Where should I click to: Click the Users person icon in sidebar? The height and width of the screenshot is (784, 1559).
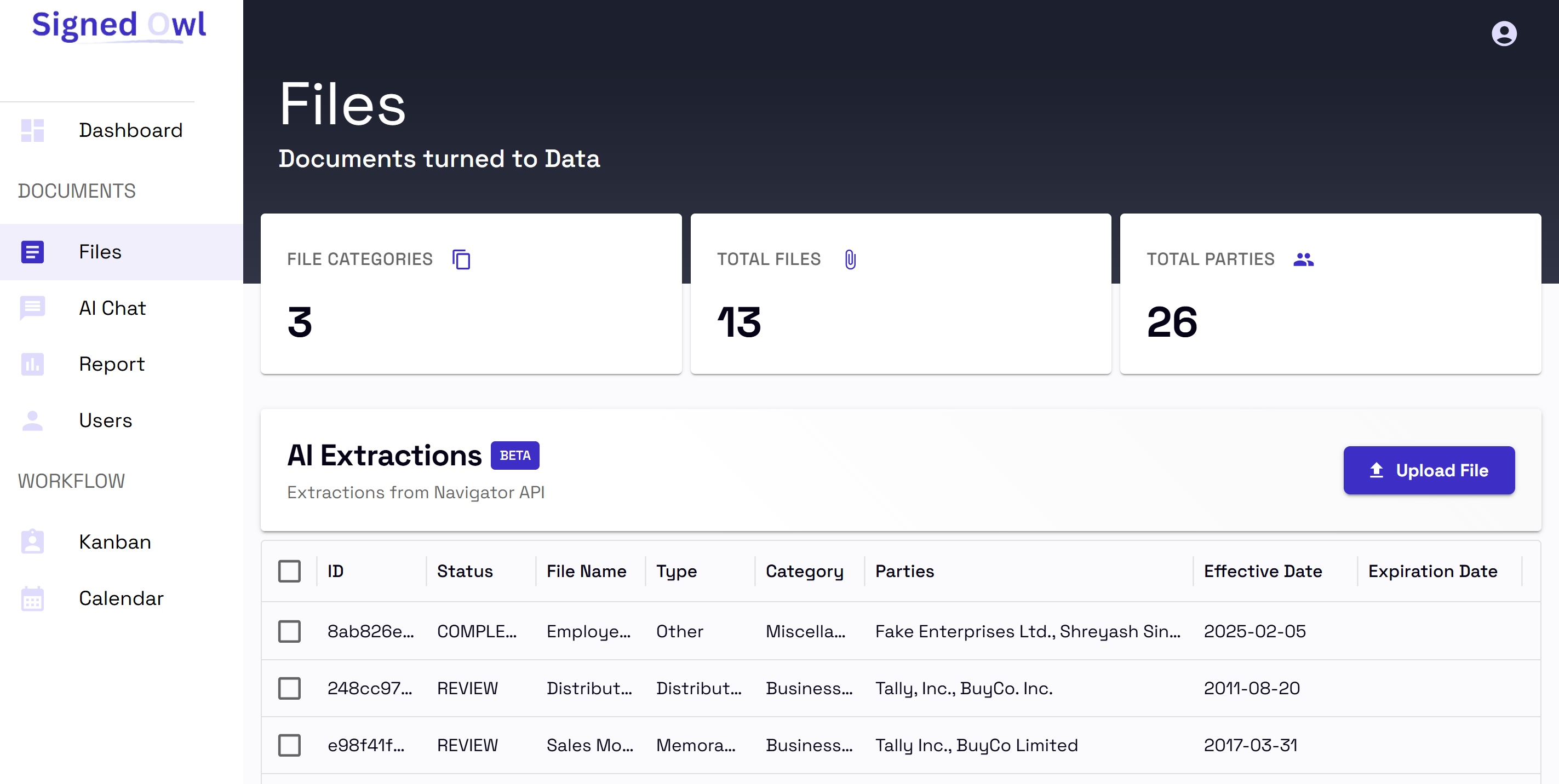(x=32, y=420)
